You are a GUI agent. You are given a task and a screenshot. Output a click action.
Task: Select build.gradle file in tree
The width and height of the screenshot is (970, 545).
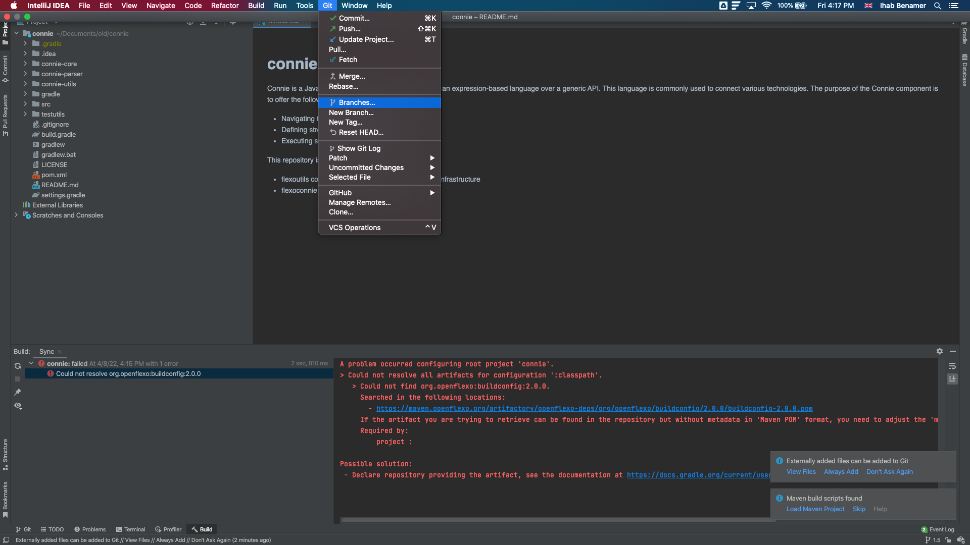[58, 134]
